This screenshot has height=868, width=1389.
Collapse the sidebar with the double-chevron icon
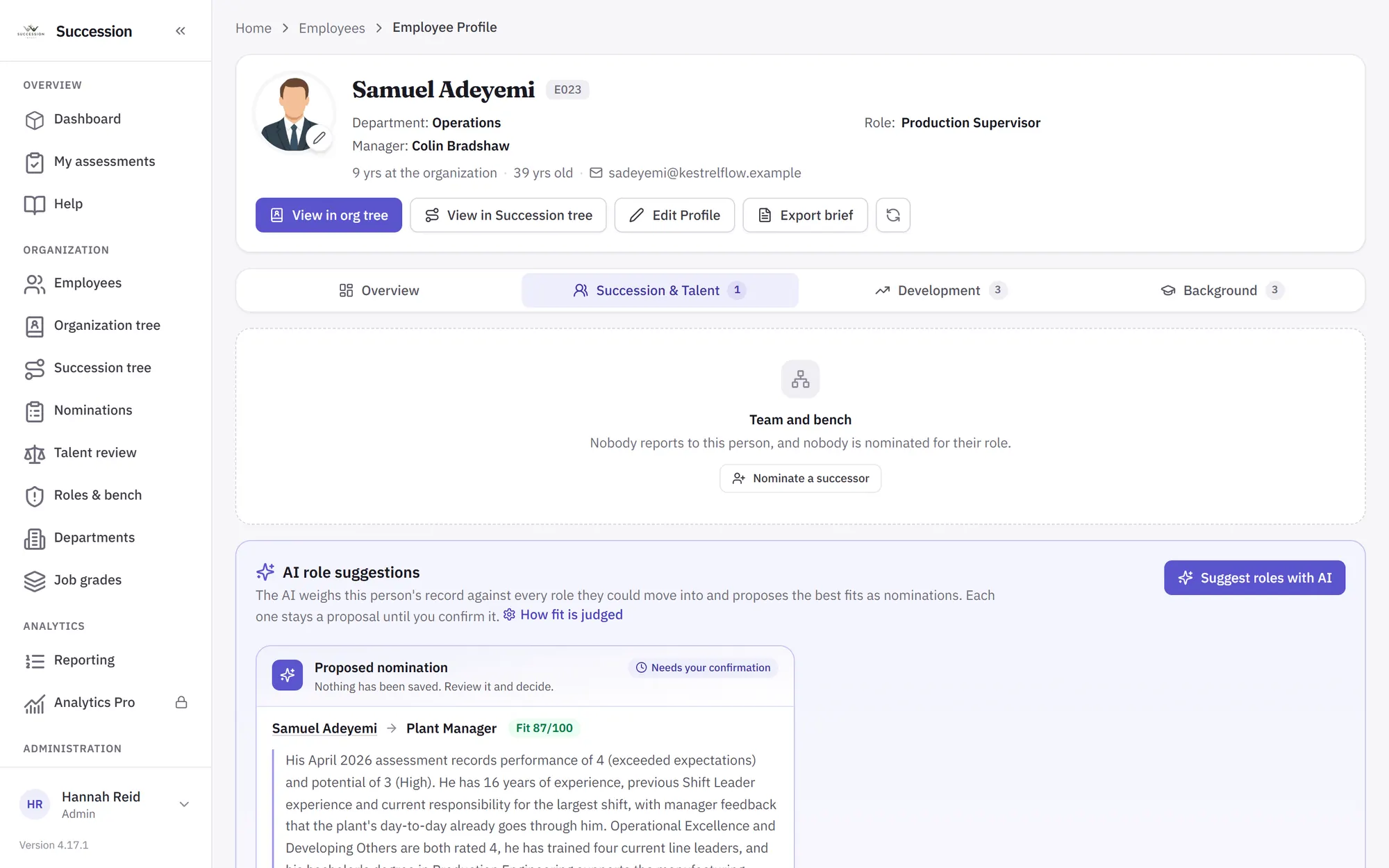point(181,31)
